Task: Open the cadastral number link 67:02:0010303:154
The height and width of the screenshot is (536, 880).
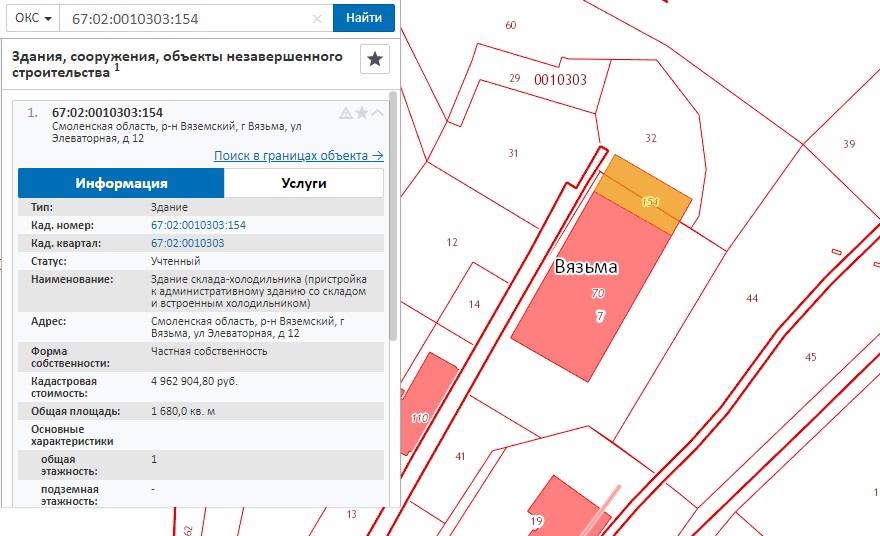Action: [x=198, y=225]
